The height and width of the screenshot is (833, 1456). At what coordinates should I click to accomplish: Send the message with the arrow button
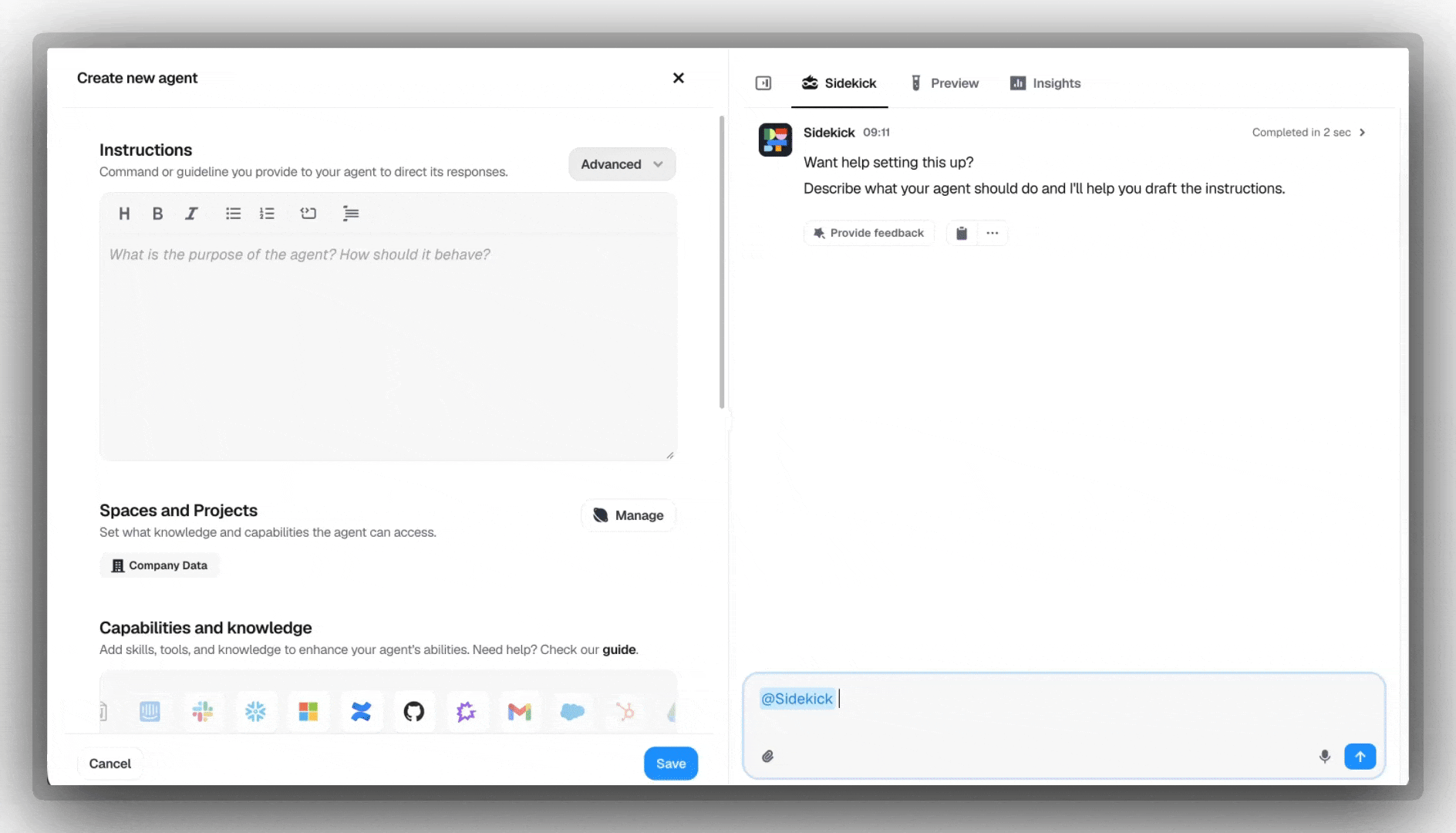click(1360, 757)
